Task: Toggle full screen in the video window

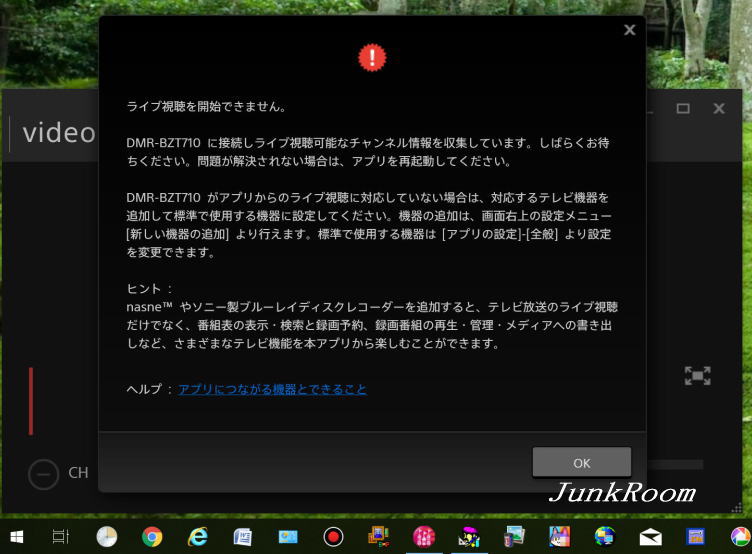Action: [x=697, y=376]
